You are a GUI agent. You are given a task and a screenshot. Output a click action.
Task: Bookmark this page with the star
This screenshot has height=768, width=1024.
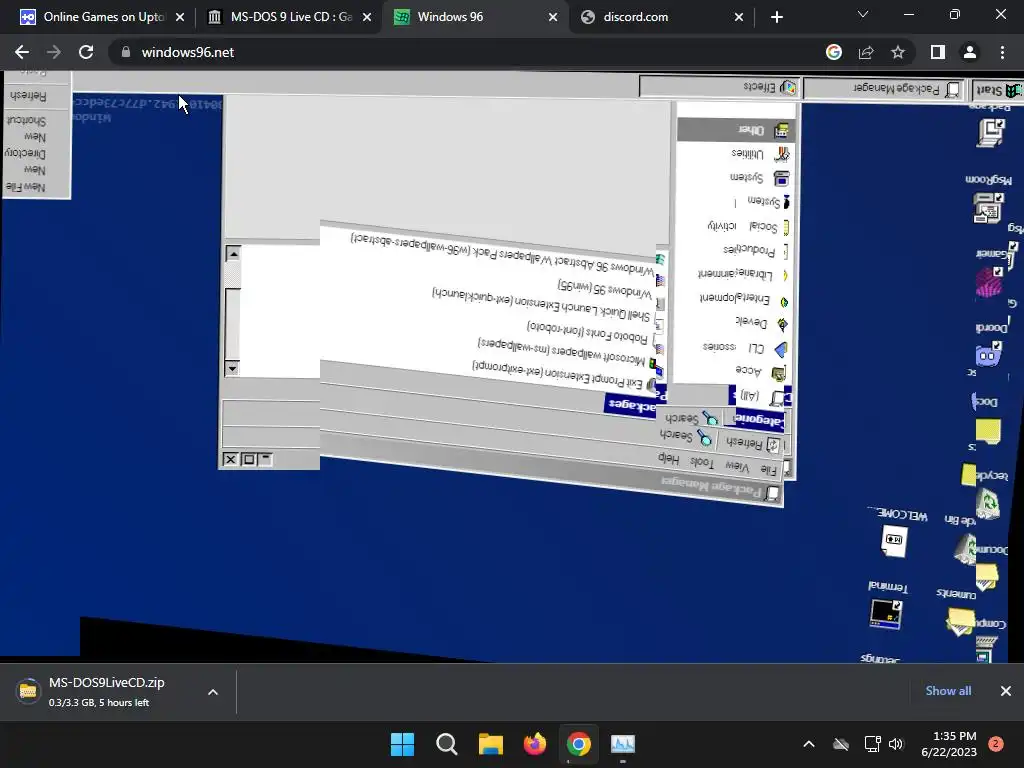pyautogui.click(x=898, y=52)
